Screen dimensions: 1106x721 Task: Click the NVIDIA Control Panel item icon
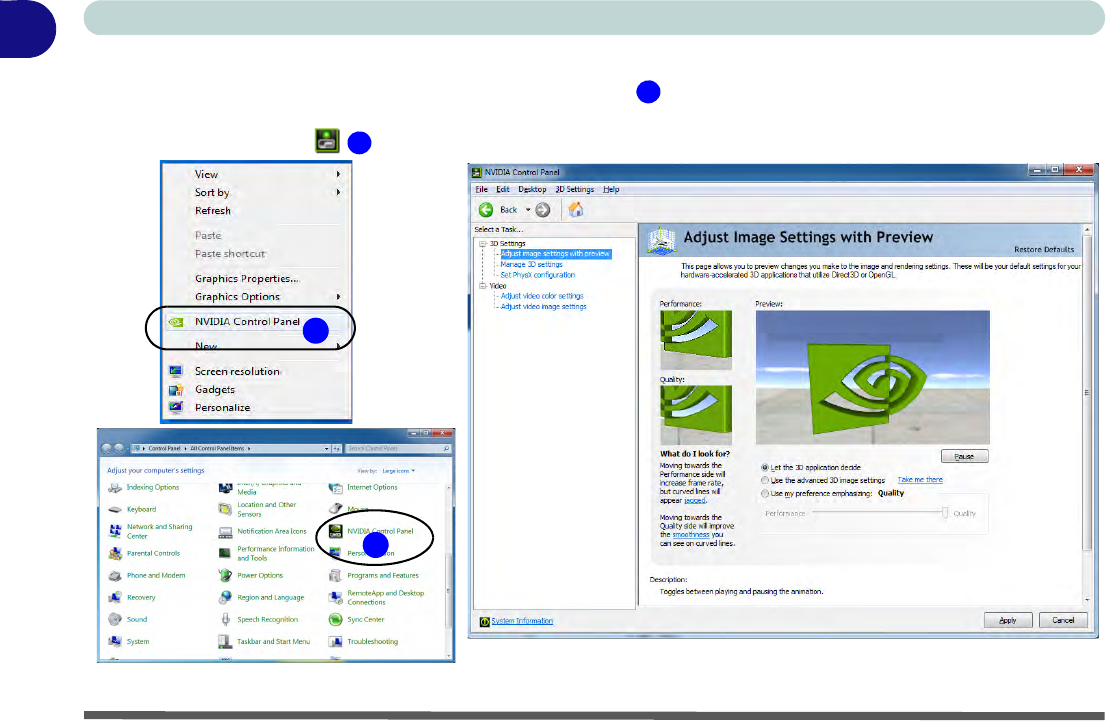click(x=336, y=531)
